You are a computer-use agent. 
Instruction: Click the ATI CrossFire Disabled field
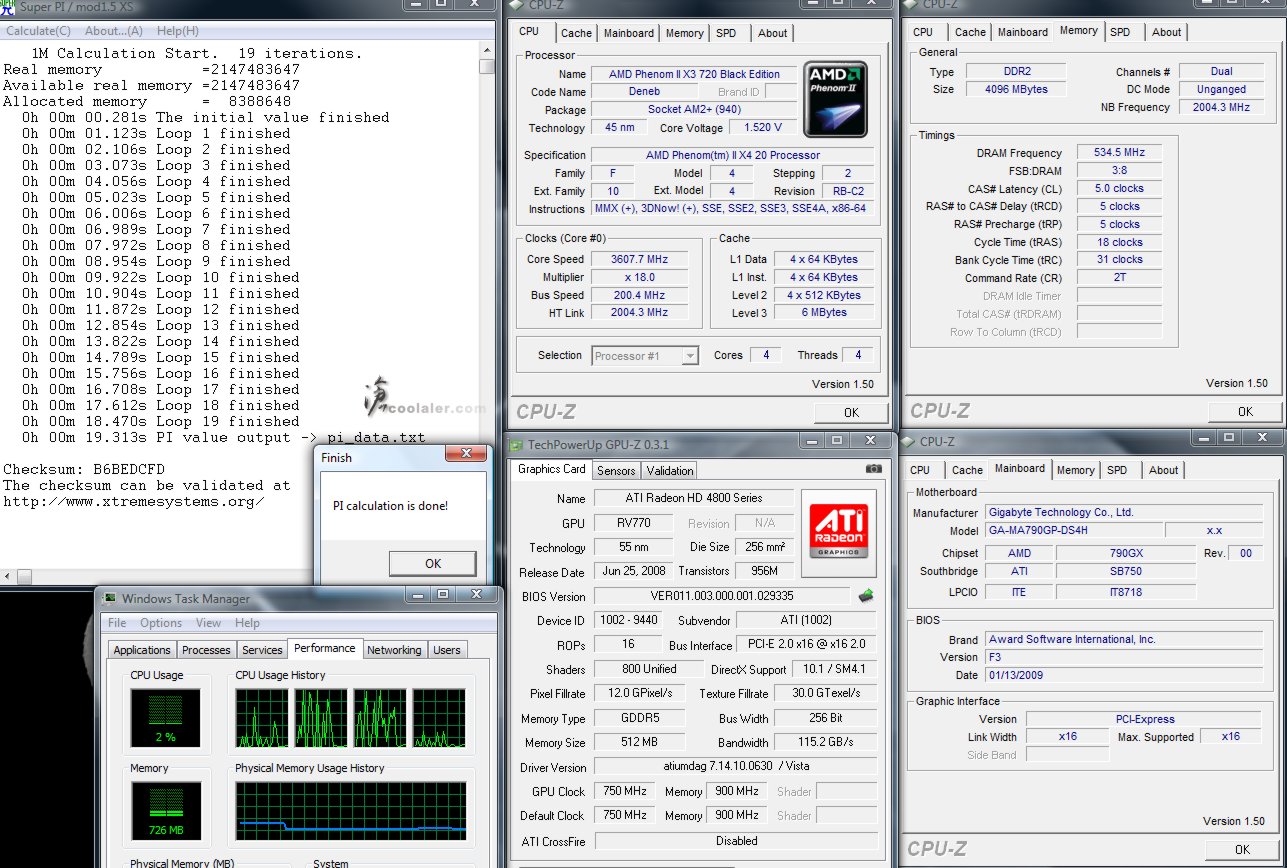pos(736,841)
